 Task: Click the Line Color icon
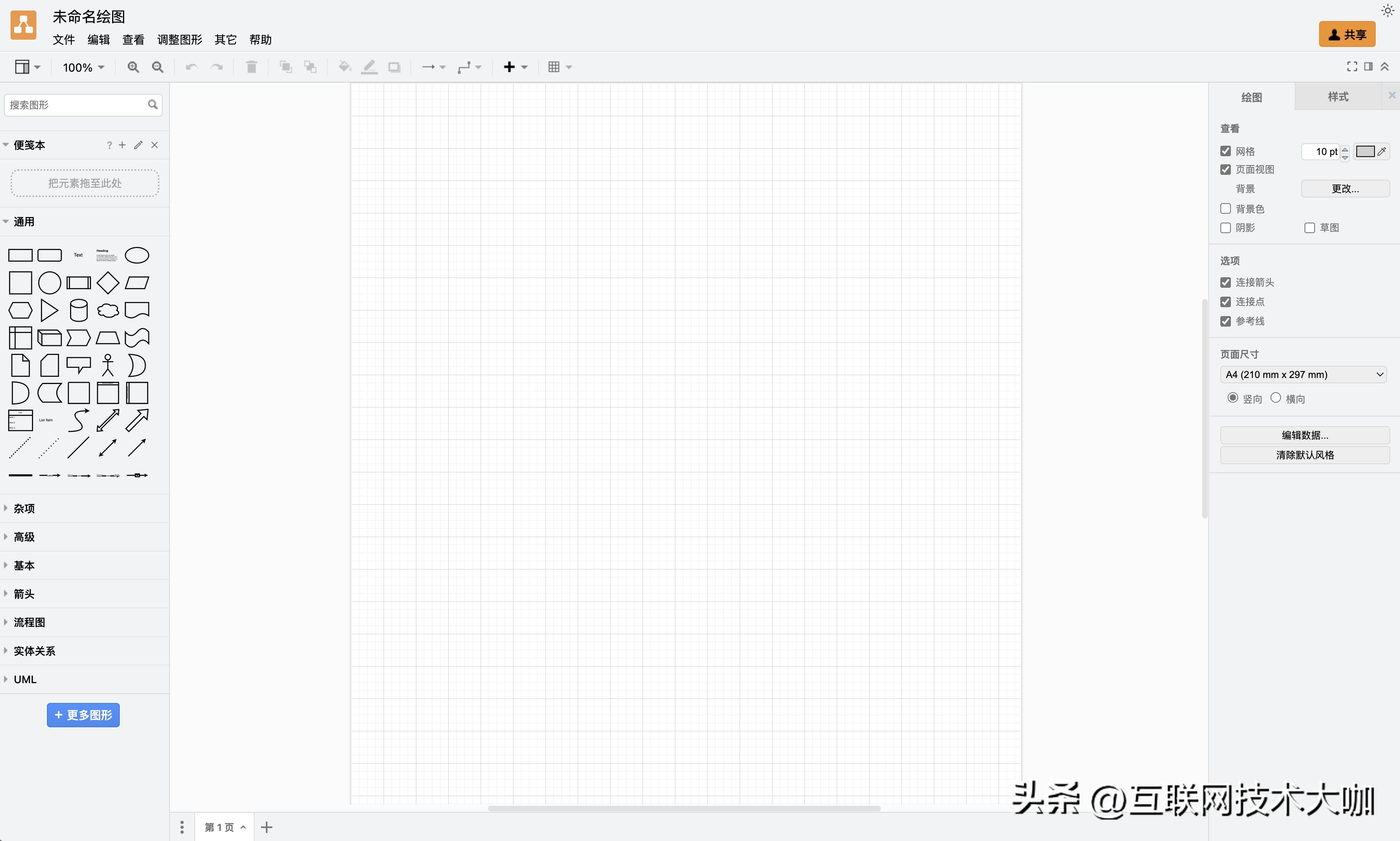coord(368,66)
